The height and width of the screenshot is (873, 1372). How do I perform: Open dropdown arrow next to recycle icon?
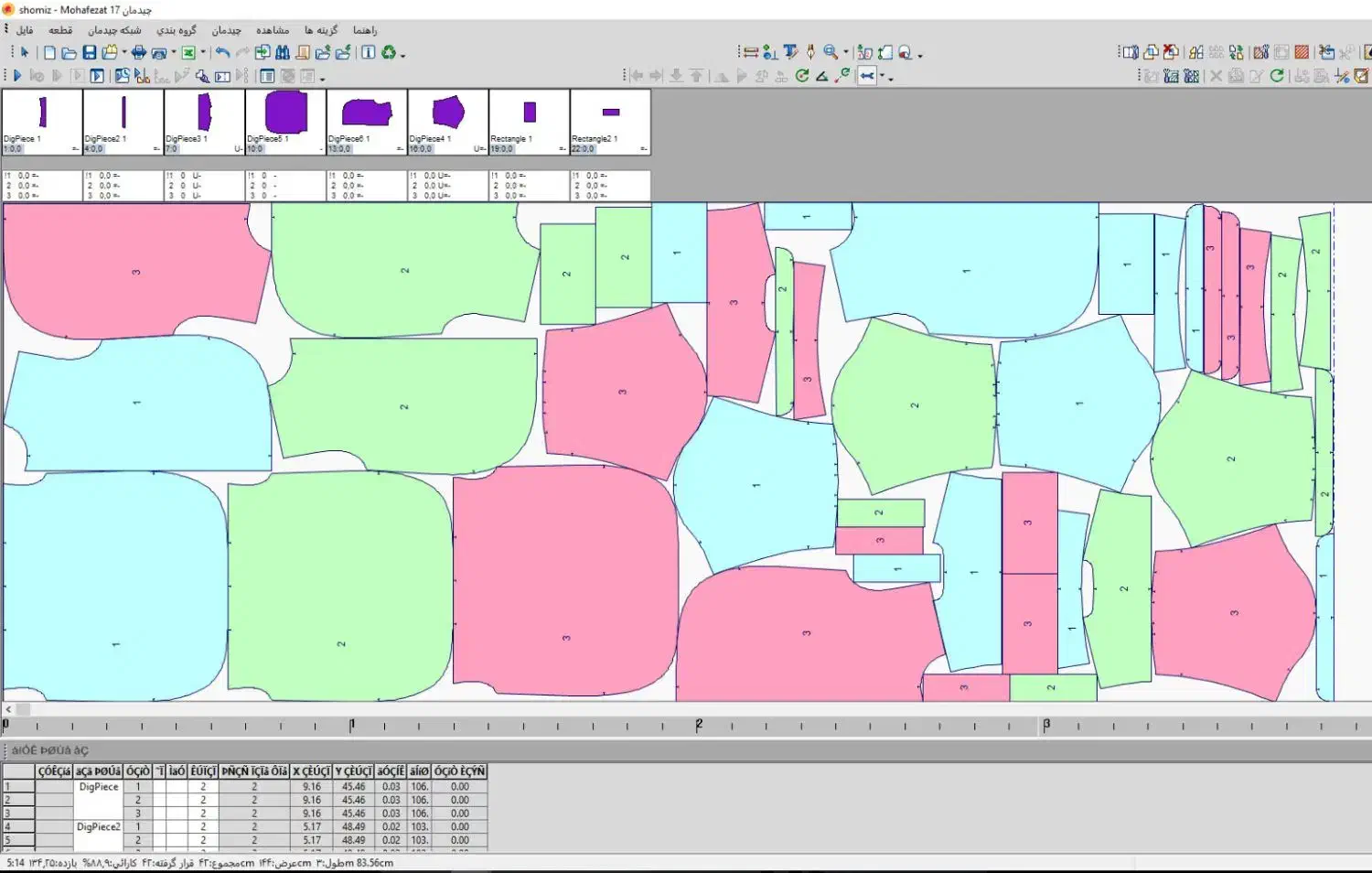tap(402, 55)
